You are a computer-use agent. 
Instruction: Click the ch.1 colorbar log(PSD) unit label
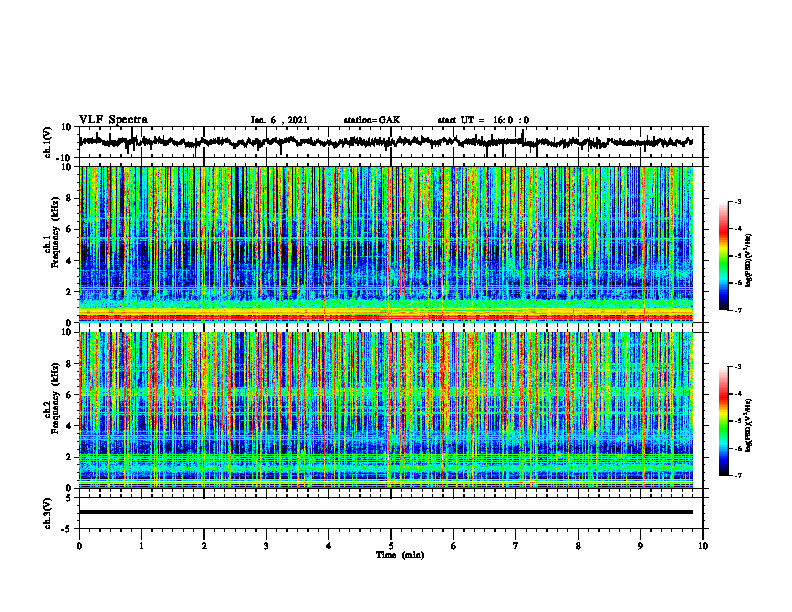(749, 261)
